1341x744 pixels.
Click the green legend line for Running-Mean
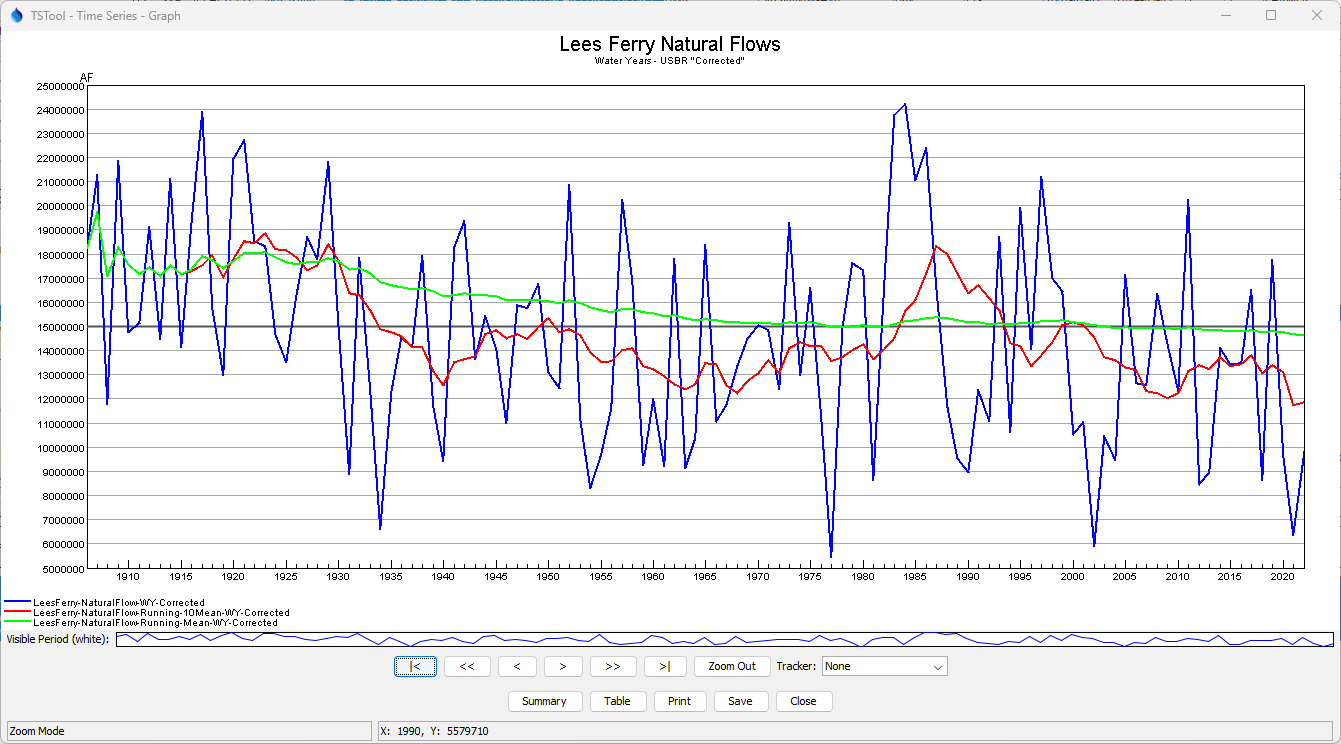[x=18, y=623]
